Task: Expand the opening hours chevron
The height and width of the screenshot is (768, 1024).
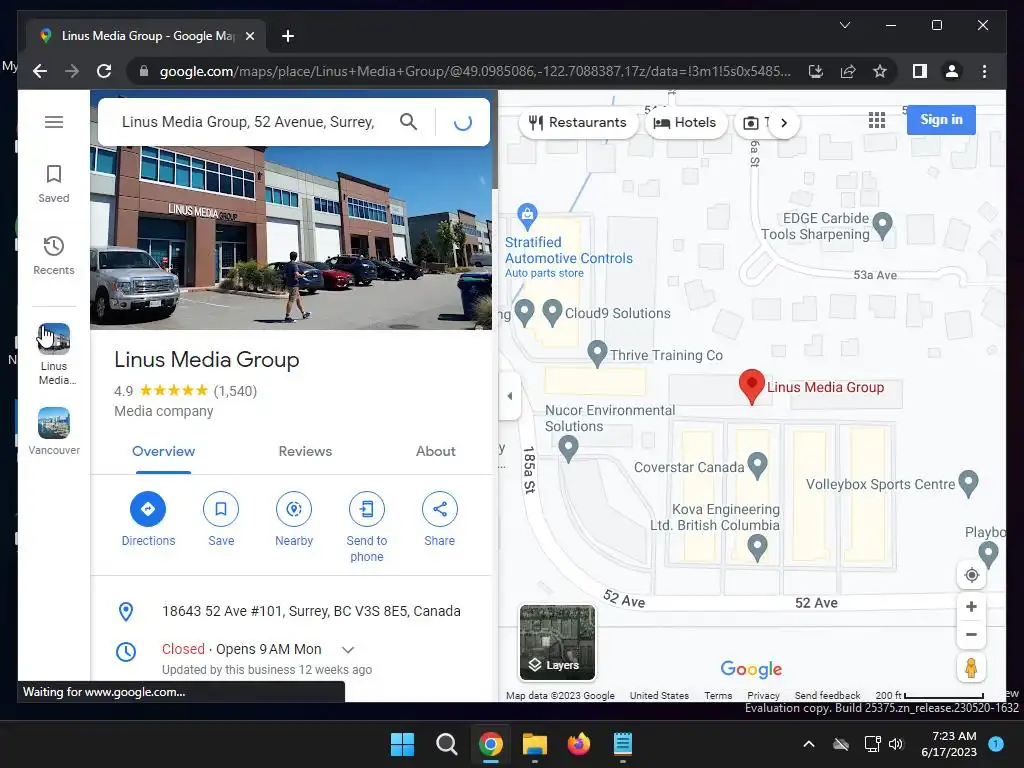Action: [348, 650]
